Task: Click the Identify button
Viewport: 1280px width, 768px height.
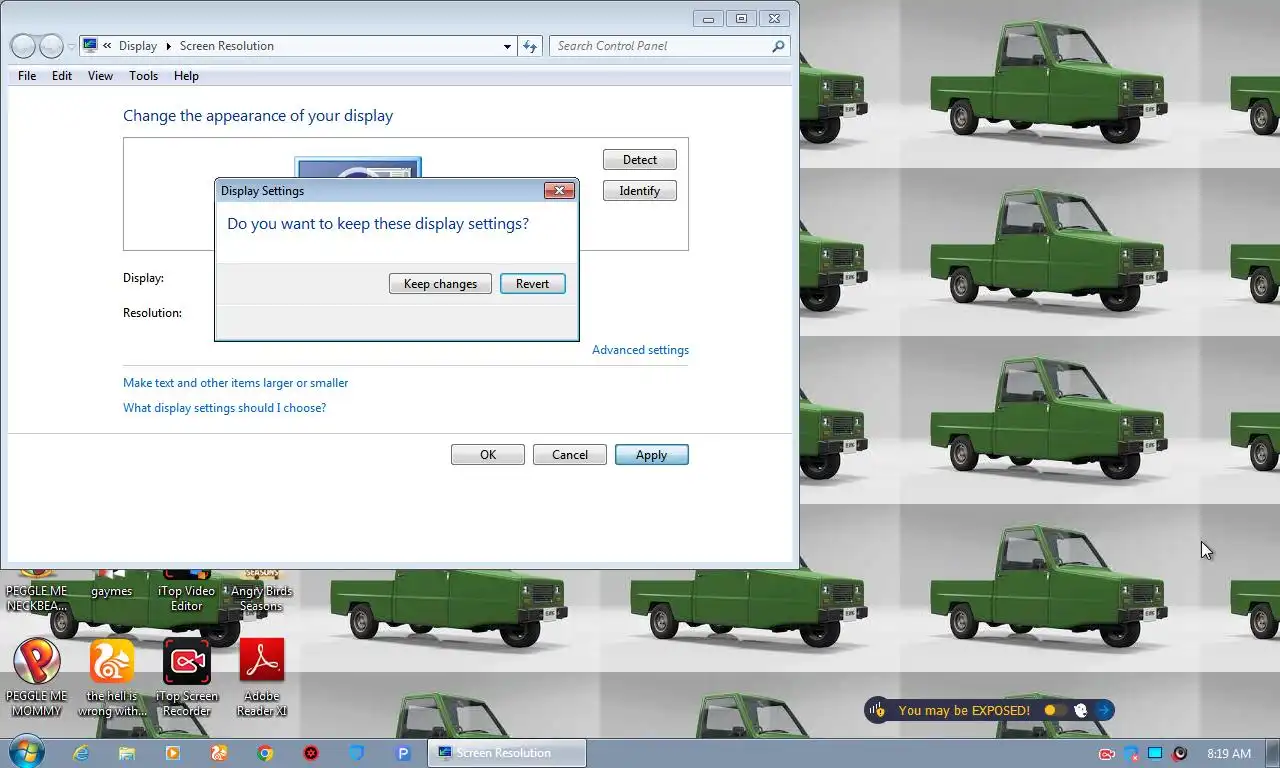Action: [x=640, y=191]
